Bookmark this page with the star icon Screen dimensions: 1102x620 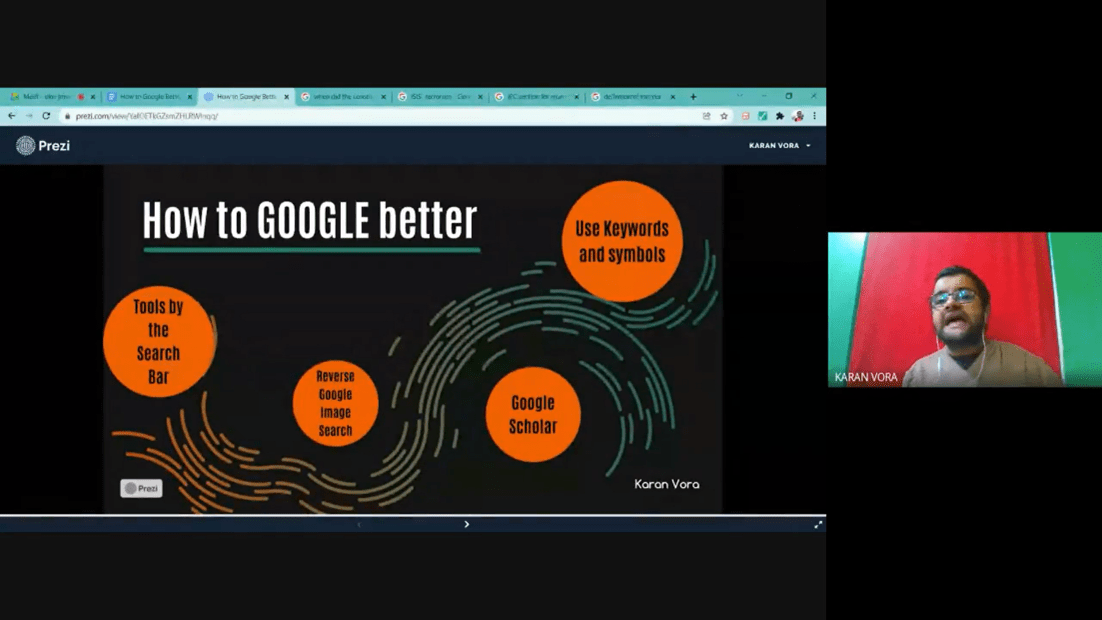pyautogui.click(x=724, y=115)
